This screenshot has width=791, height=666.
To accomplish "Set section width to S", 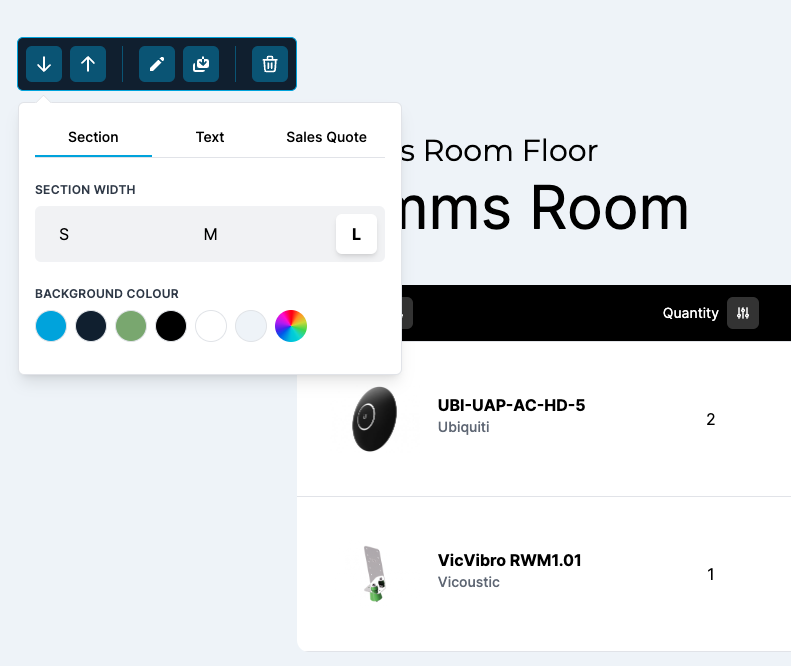I will tap(64, 234).
